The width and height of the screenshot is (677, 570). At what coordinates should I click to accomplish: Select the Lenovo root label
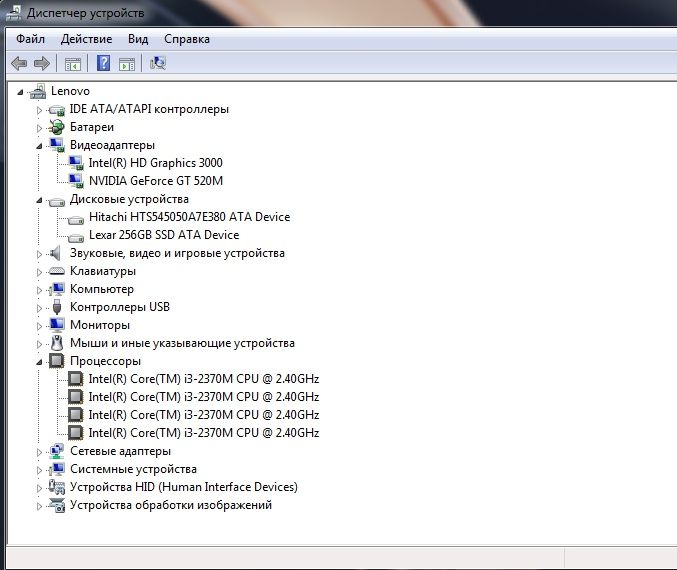(x=70, y=91)
